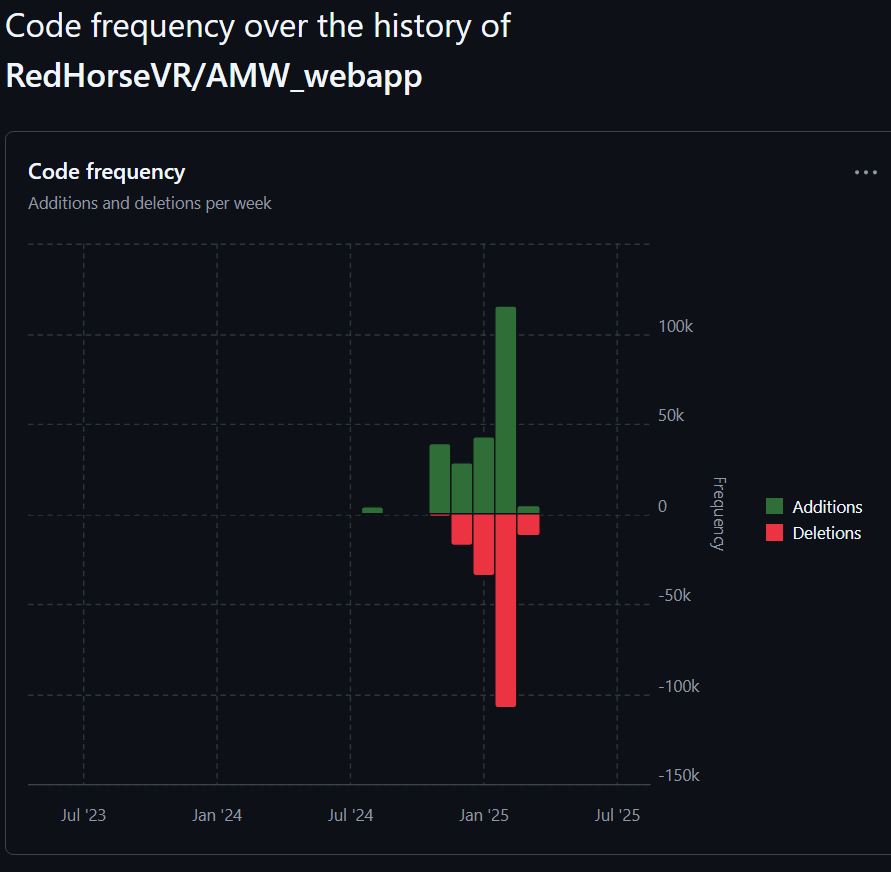891x872 pixels.
Task: Open the three-dot chart options menu
Action: [865, 172]
